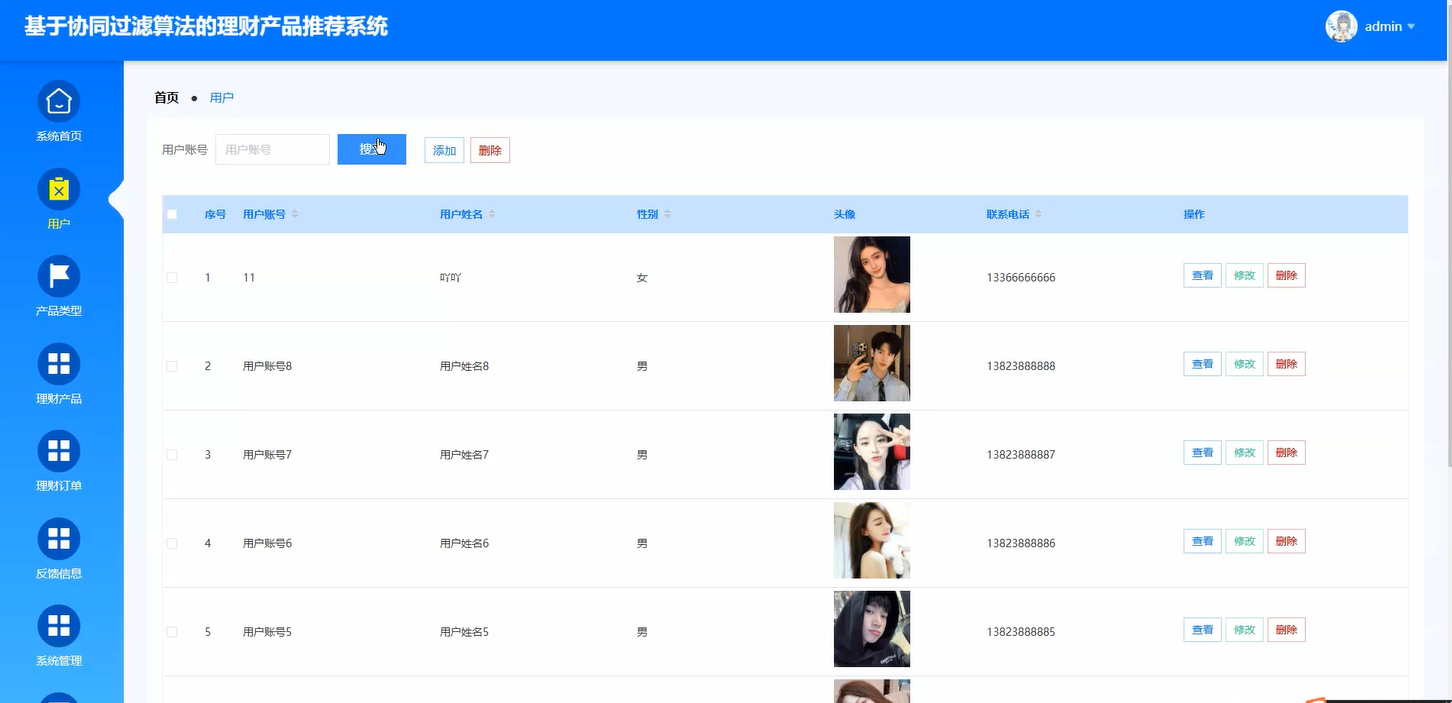Sort by 联系电话 column arrows
1452x703 pixels.
click(x=1038, y=215)
